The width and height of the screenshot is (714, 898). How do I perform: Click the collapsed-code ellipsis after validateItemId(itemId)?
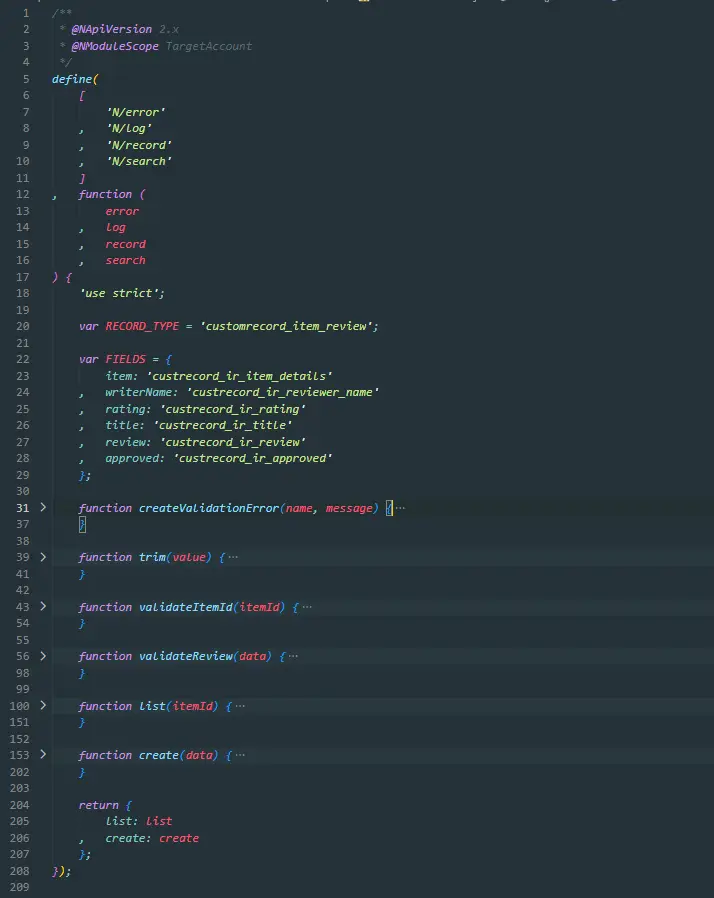point(307,607)
